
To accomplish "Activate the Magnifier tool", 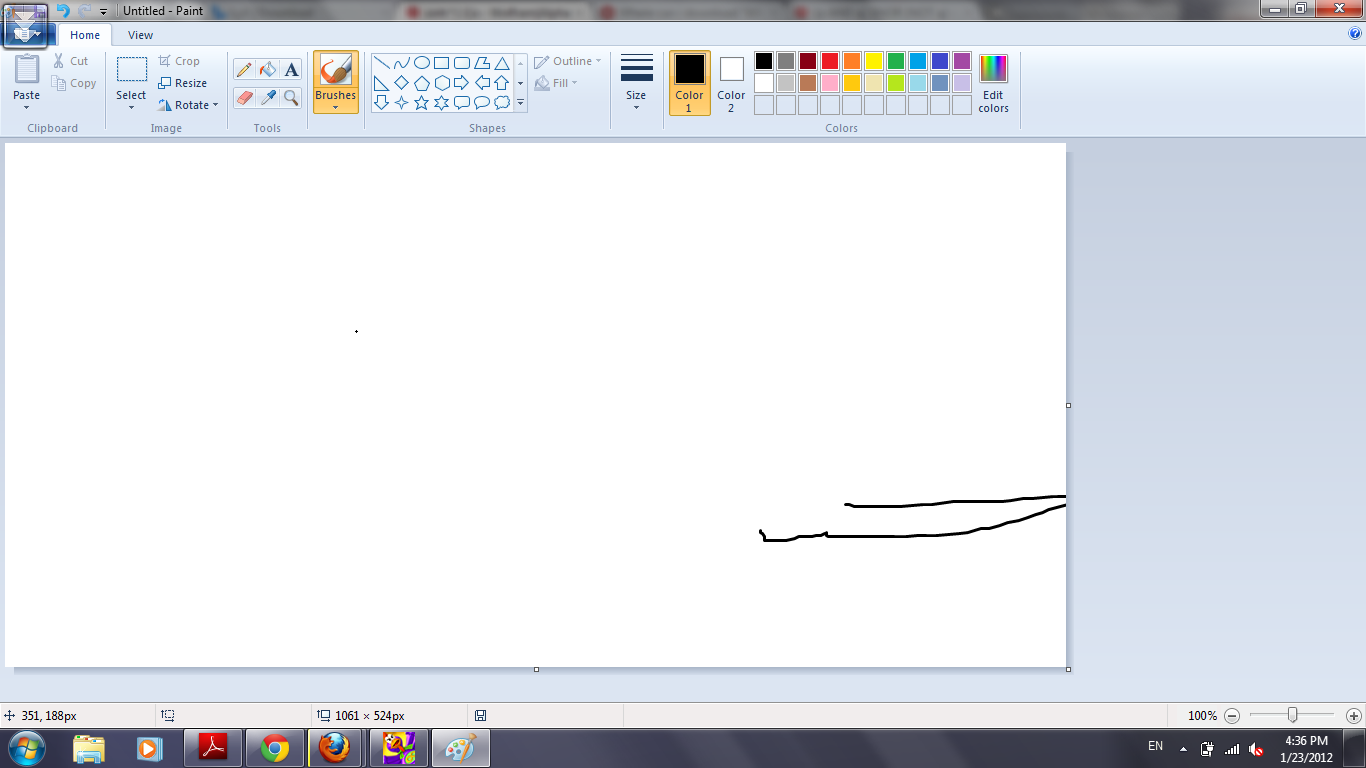I will pyautogui.click(x=290, y=99).
